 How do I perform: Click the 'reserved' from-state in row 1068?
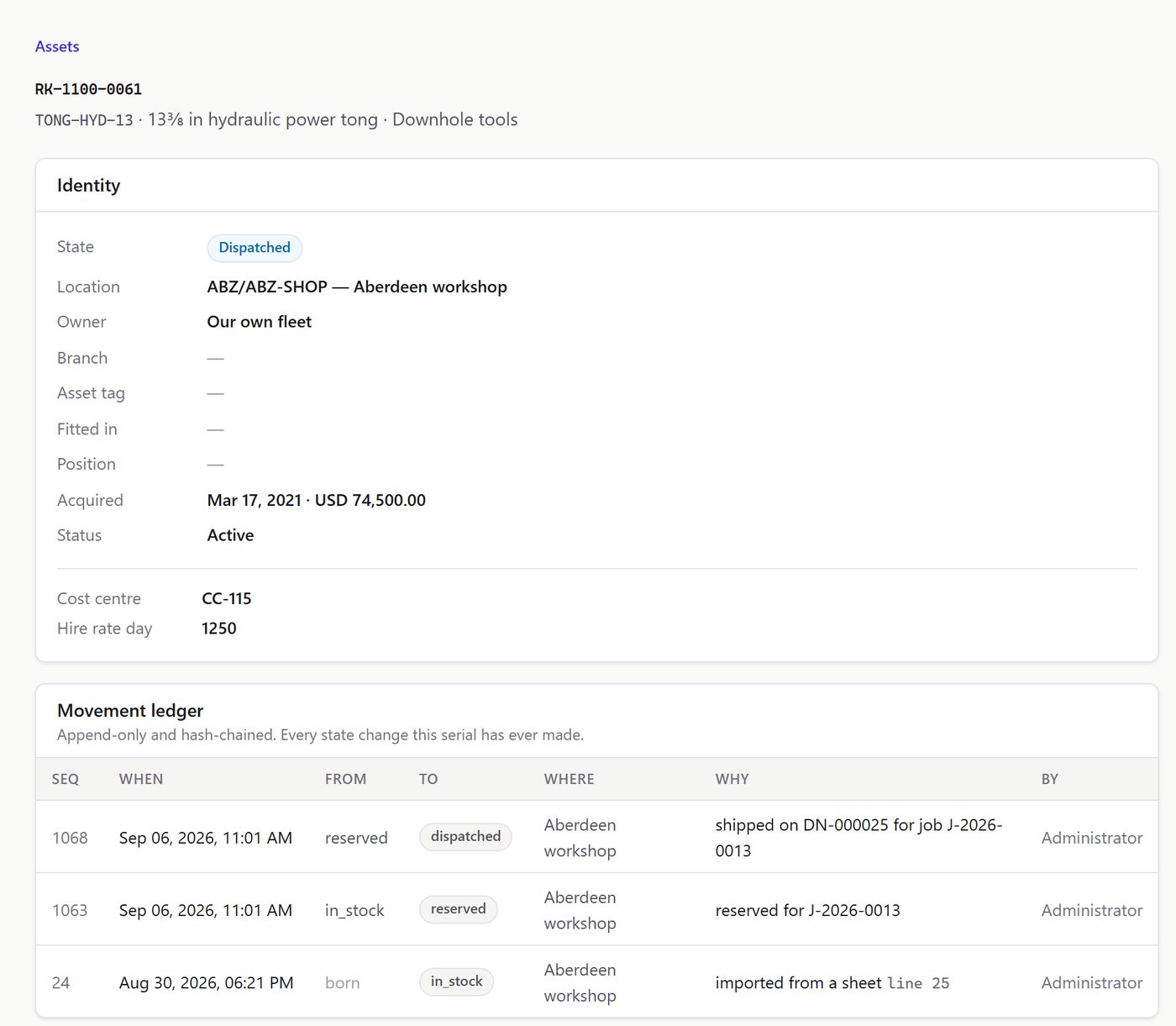click(356, 838)
